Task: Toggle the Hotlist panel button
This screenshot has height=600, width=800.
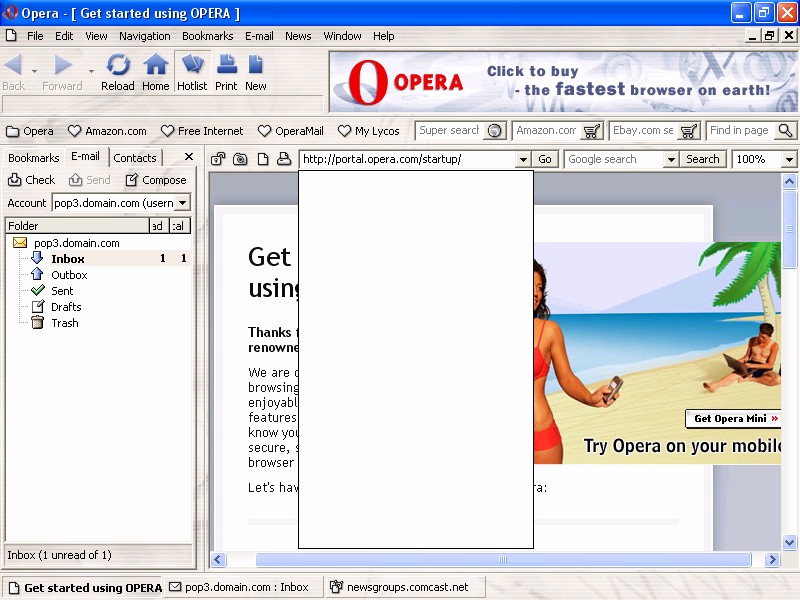Action: click(x=192, y=72)
